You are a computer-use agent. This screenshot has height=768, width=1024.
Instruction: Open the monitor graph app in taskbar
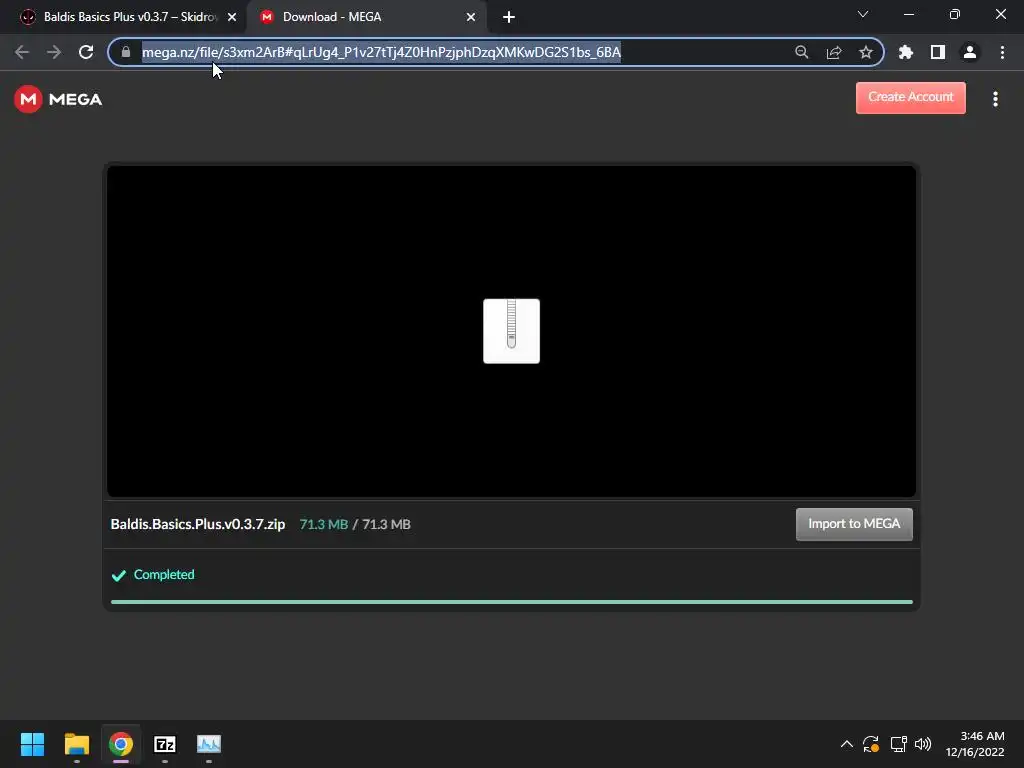209,744
